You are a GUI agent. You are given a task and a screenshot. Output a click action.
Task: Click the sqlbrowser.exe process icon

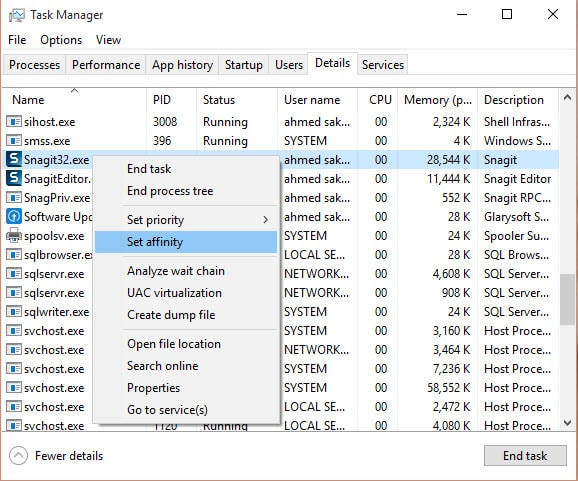(14, 254)
